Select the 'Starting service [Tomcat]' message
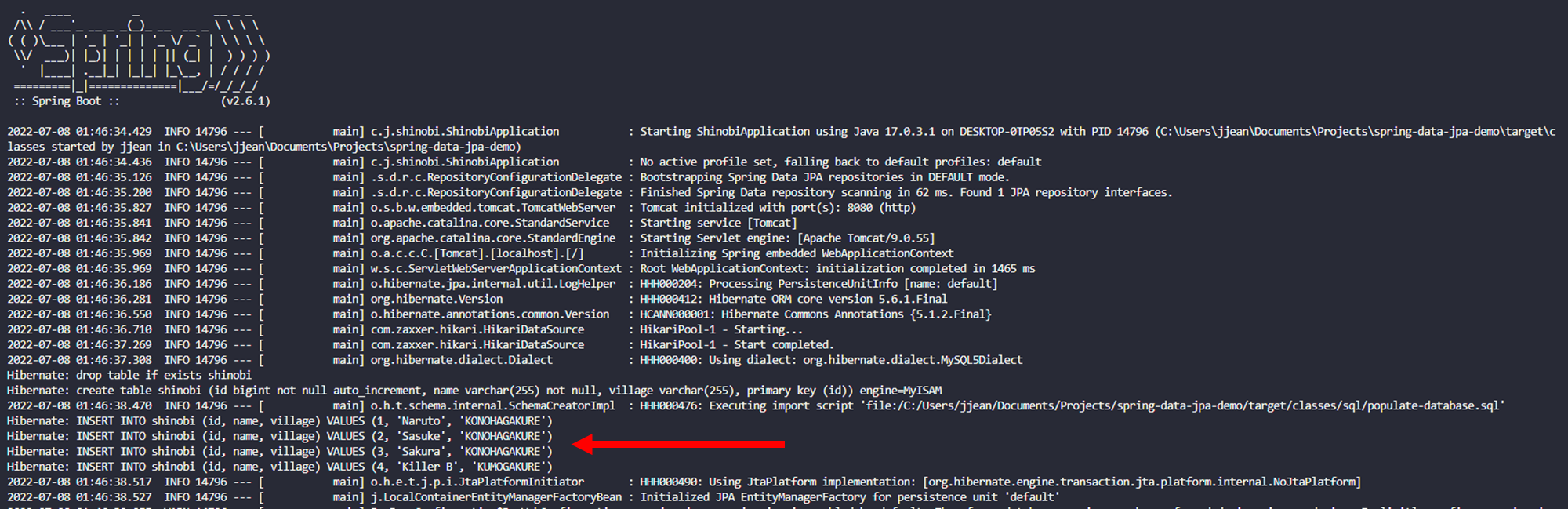Screen dimensions: 1568x509 [x=718, y=223]
